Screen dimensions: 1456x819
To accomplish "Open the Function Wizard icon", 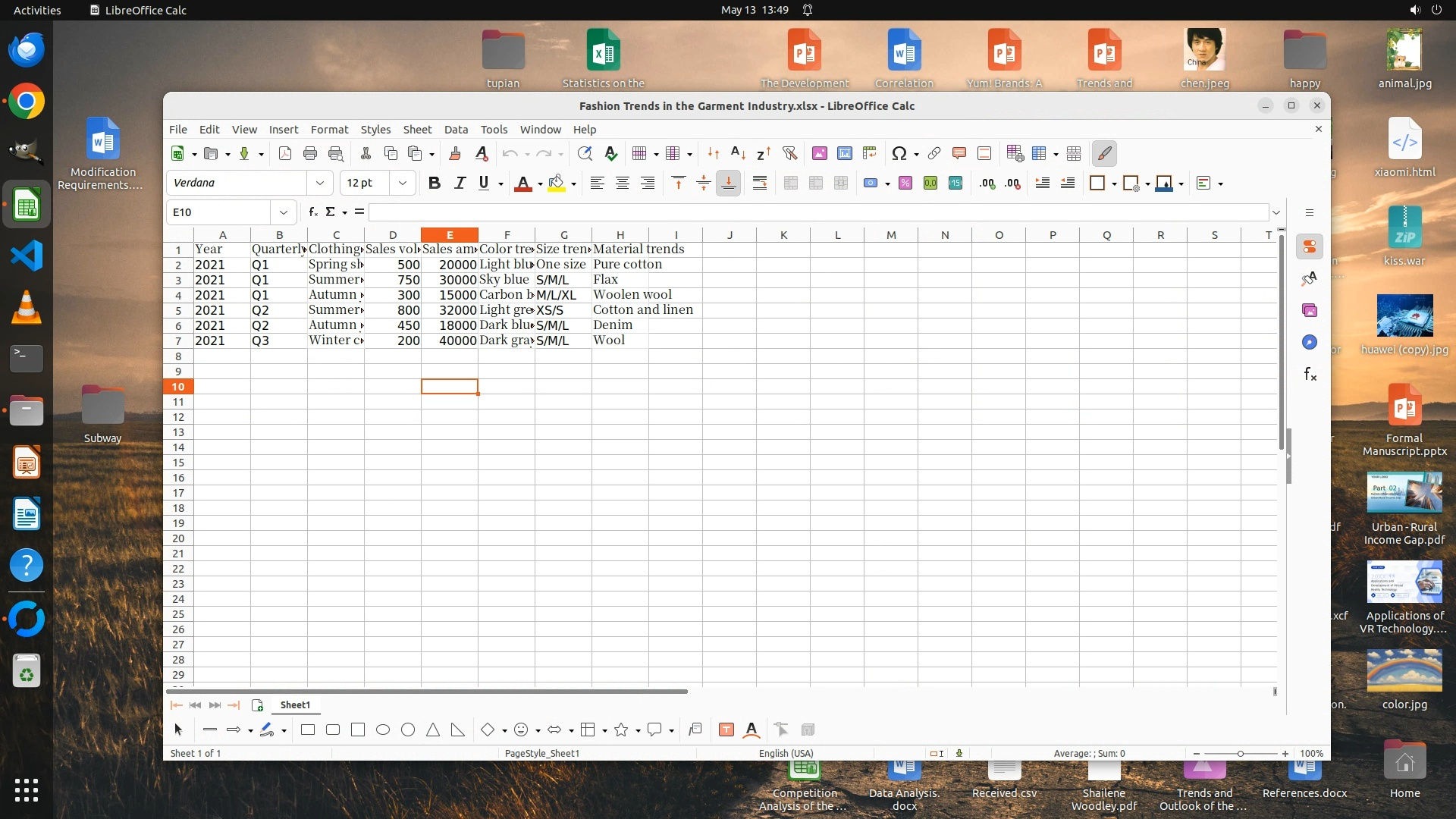I will click(x=312, y=212).
